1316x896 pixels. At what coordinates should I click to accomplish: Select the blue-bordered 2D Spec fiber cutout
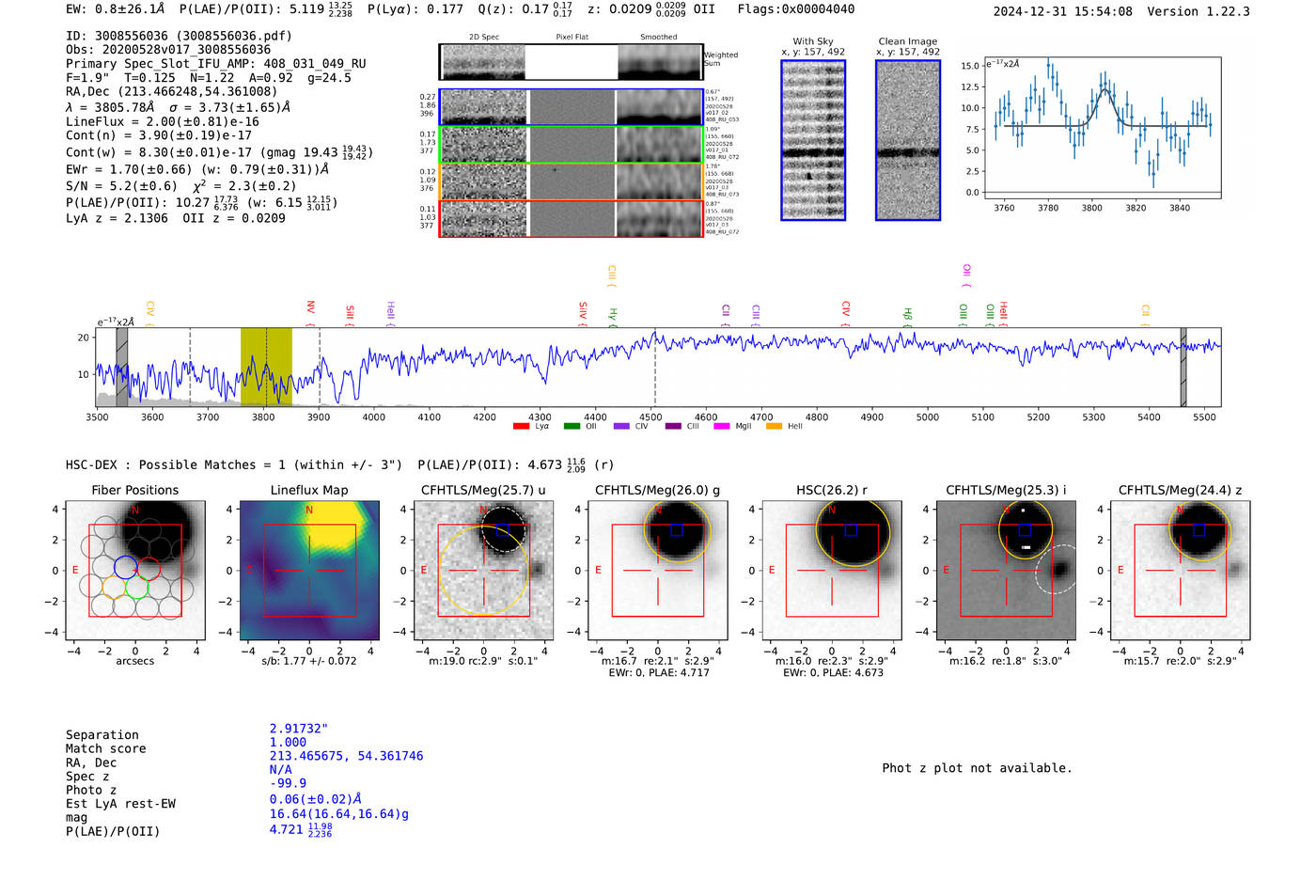(484, 107)
